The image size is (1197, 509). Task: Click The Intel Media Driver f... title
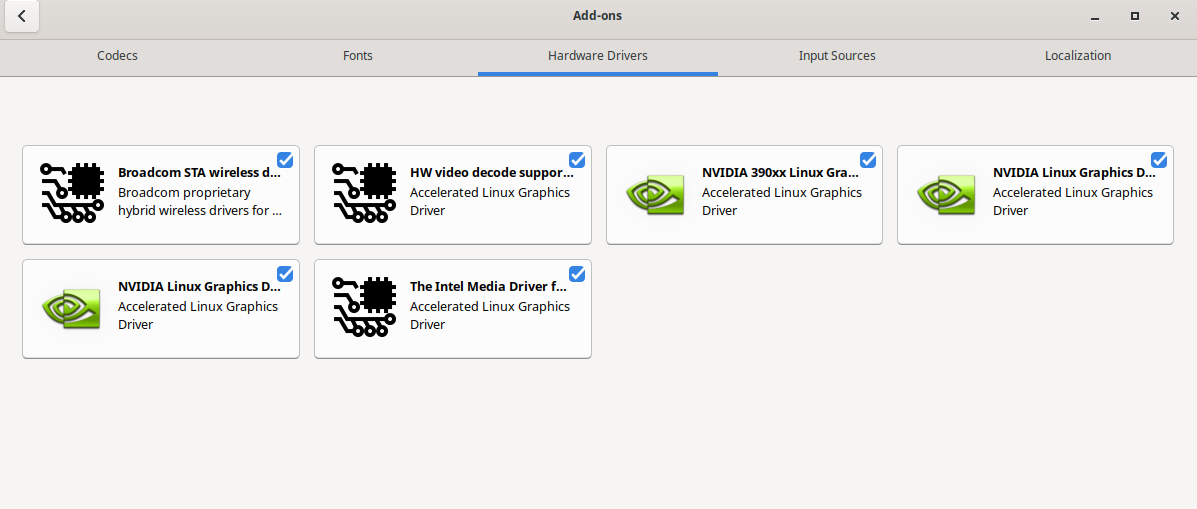[489, 287]
